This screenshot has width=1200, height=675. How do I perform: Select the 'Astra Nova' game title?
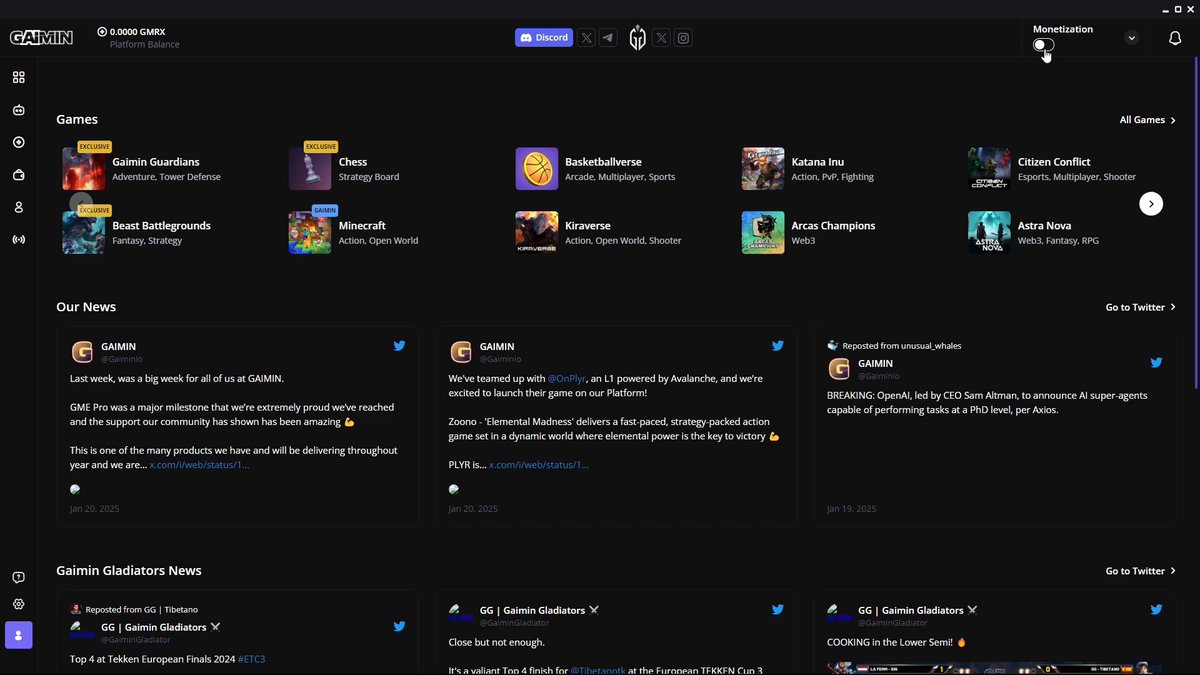click(1046, 226)
